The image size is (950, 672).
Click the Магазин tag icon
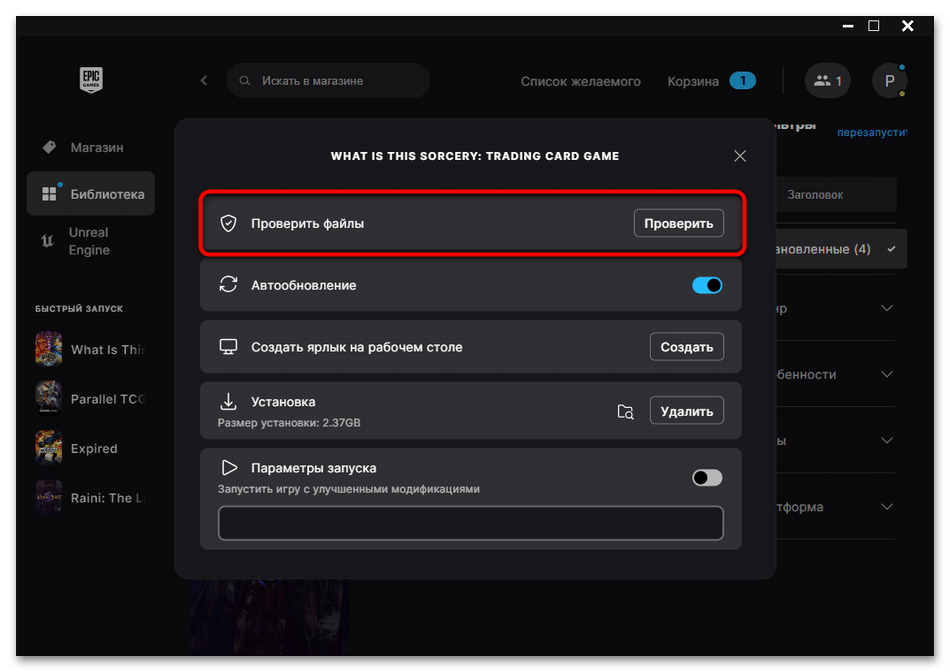[49, 147]
